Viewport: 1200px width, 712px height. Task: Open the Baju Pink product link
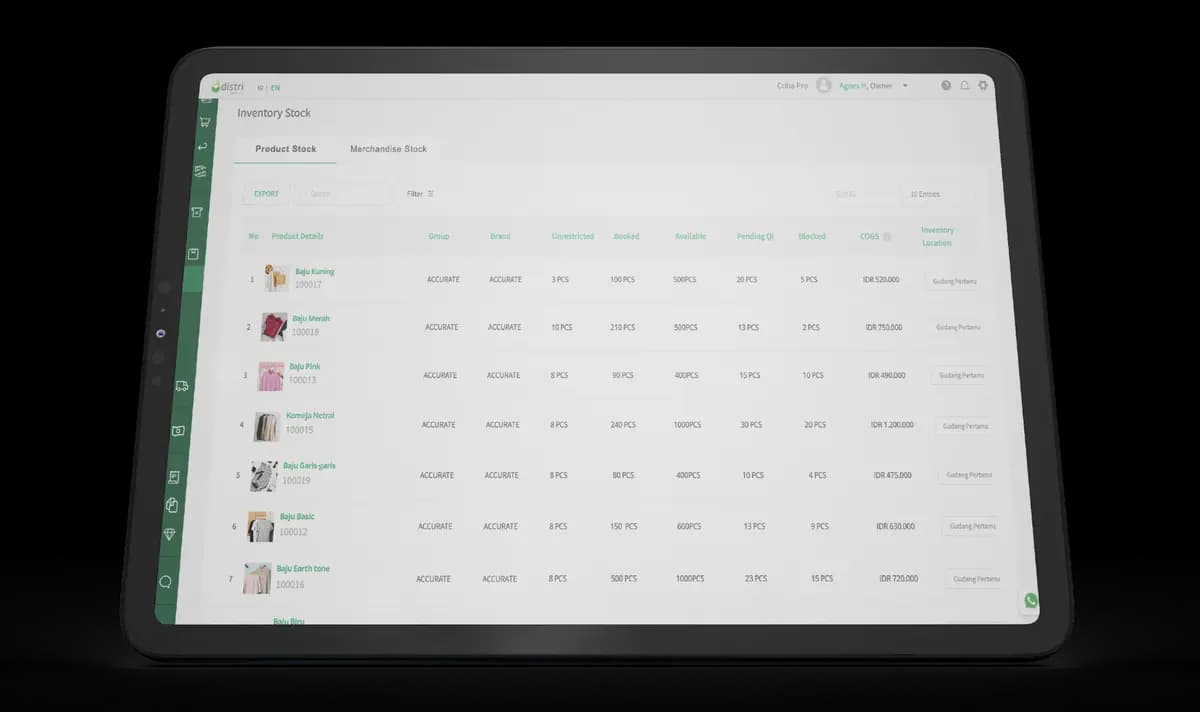[x=305, y=367]
